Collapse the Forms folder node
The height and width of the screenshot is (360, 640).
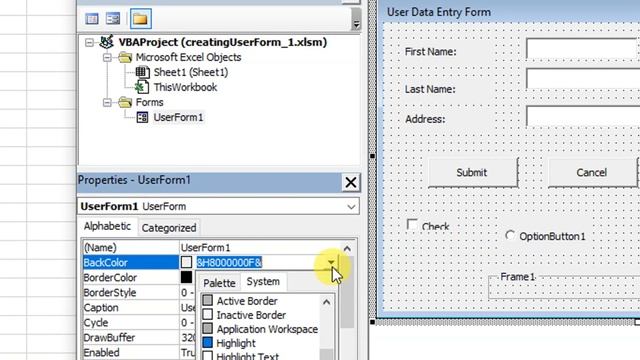click(x=107, y=102)
